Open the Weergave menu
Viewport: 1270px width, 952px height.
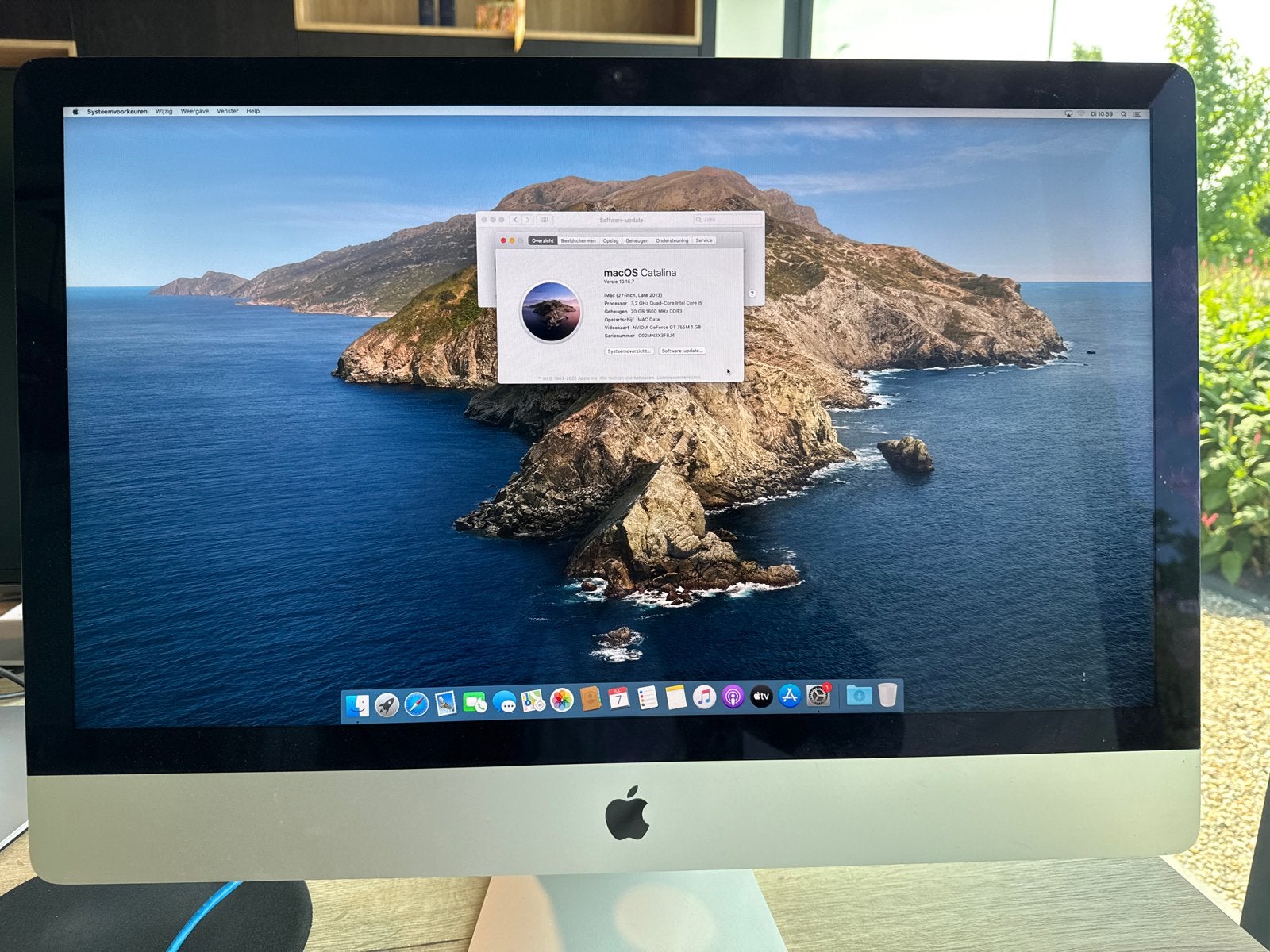[x=194, y=112]
